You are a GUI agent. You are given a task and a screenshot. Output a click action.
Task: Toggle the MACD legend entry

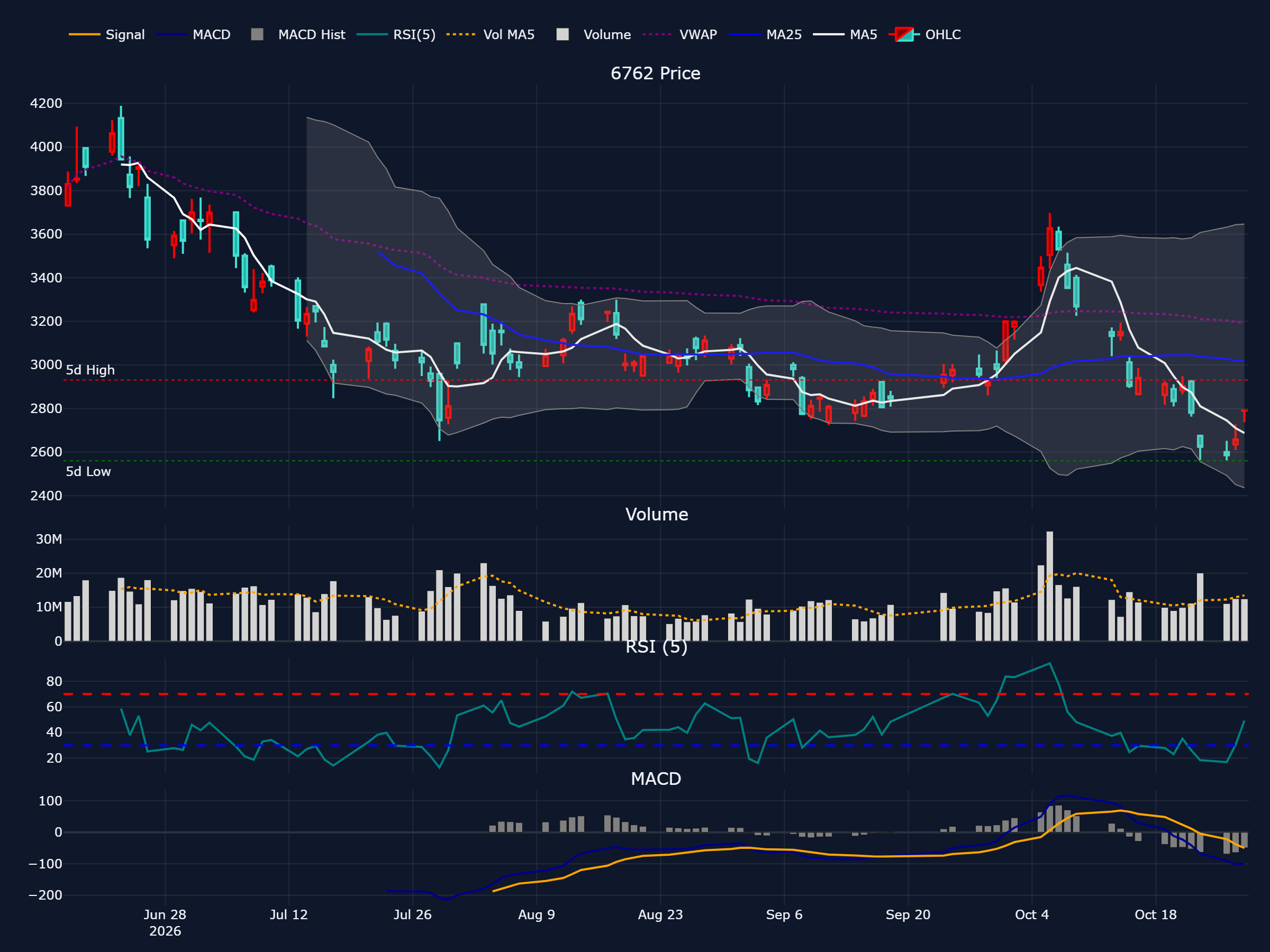[194, 34]
